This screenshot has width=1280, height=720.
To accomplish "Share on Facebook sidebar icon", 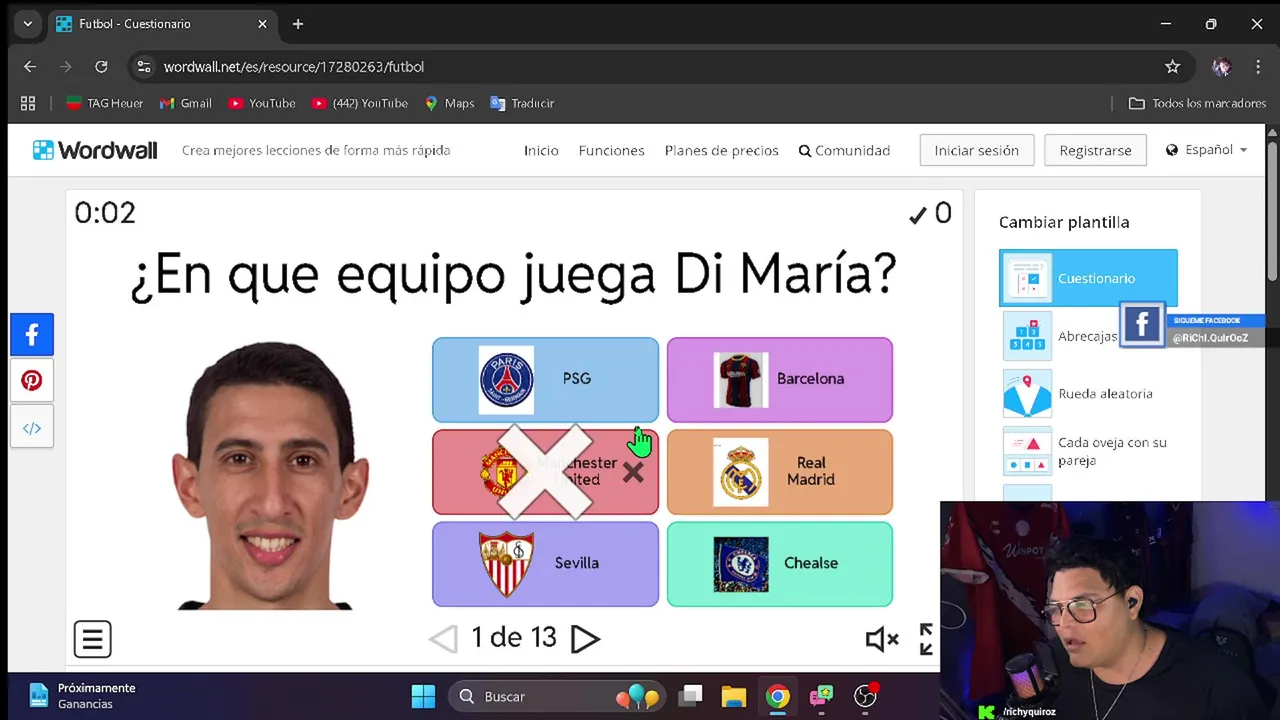I will pos(32,334).
